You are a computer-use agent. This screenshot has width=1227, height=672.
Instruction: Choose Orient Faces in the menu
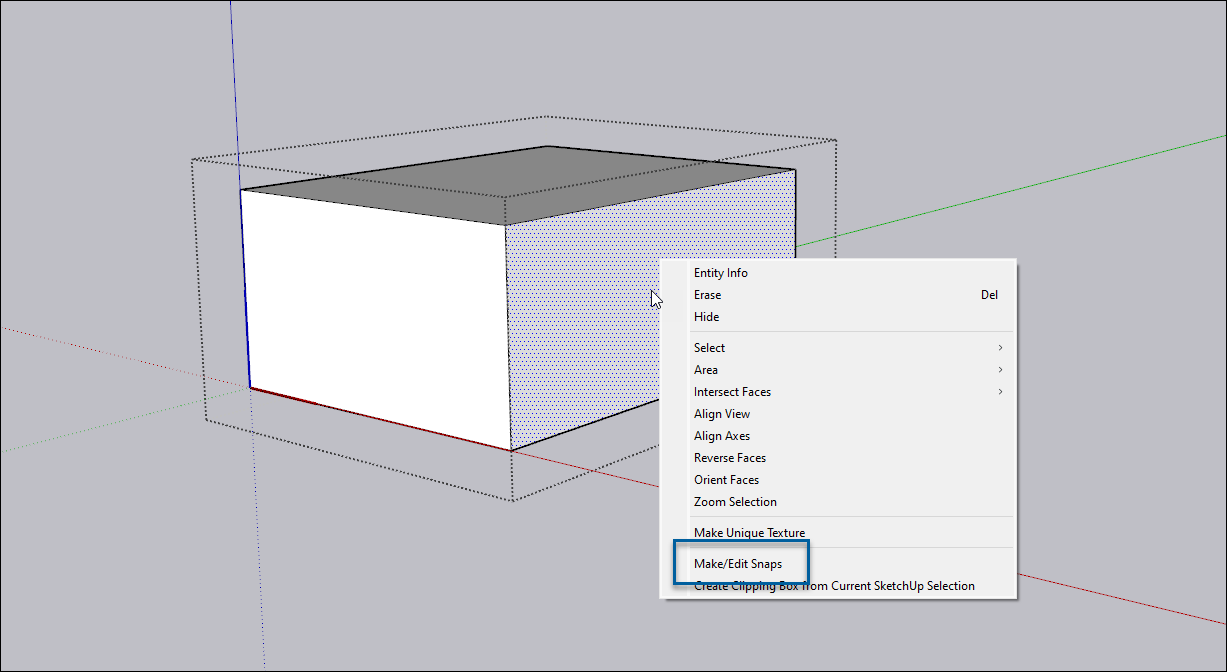(x=838, y=480)
